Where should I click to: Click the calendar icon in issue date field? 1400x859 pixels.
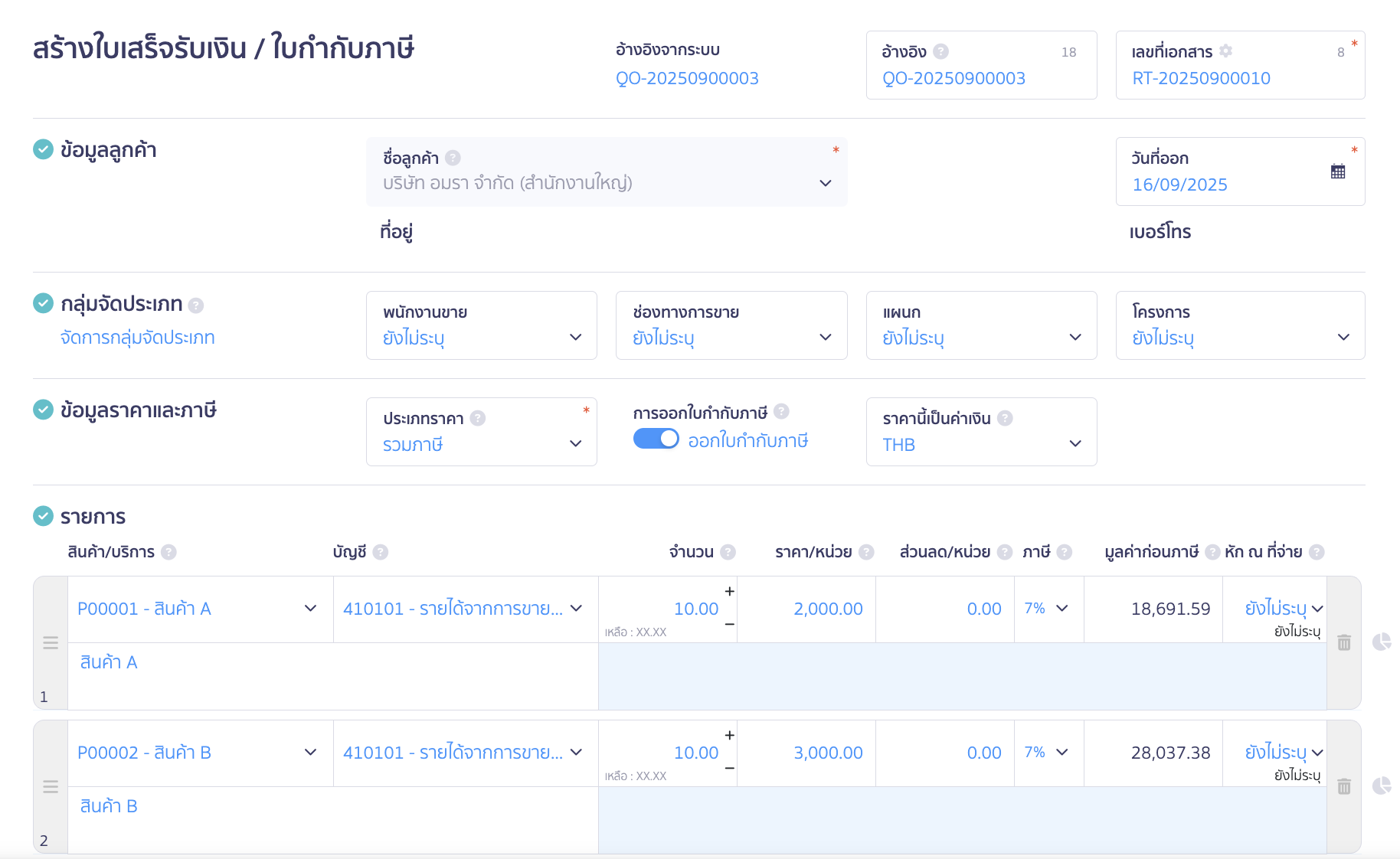1337,171
